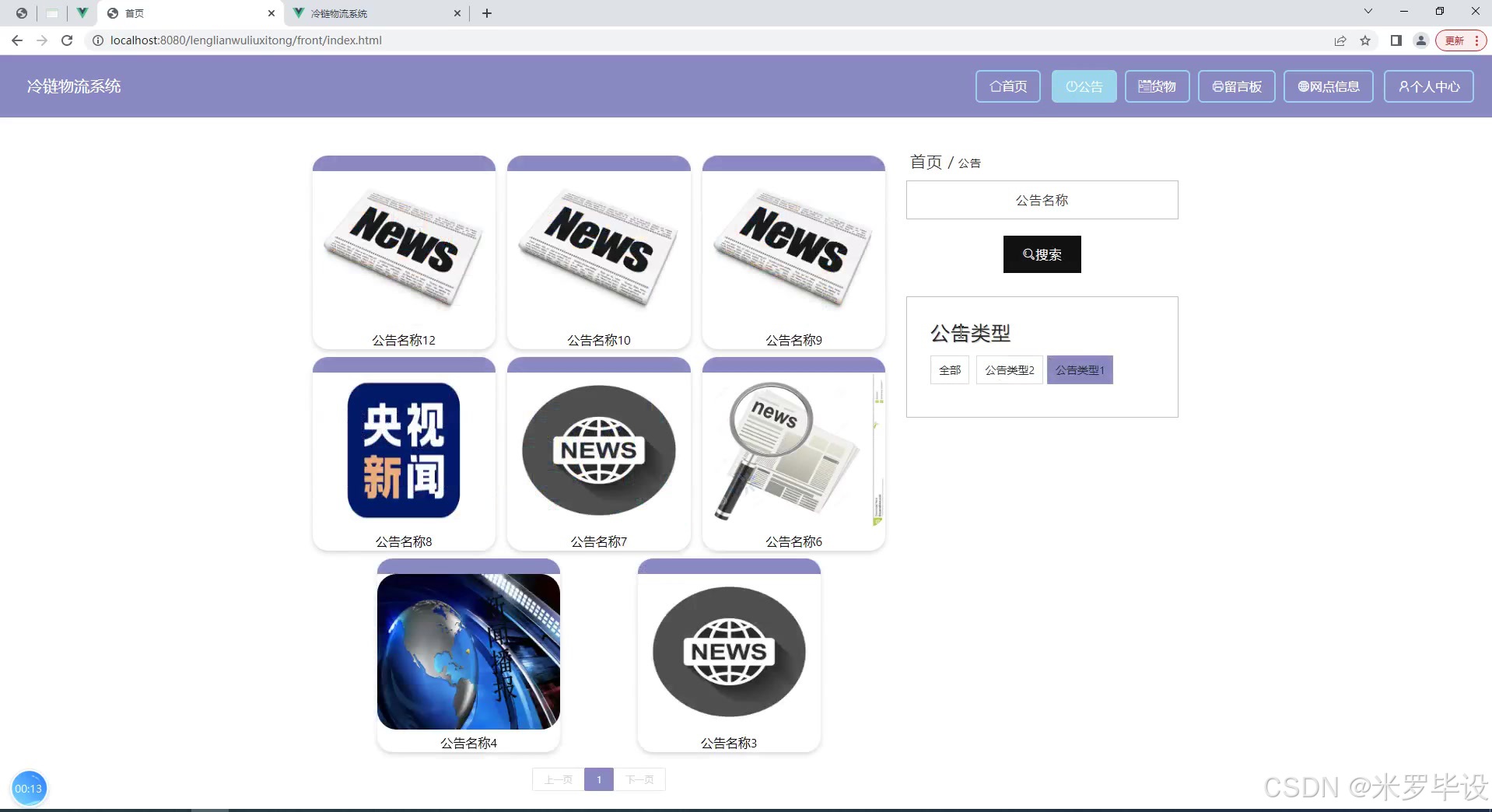This screenshot has height=812, width=1492.
Task: Click the 下一页 pagination button
Action: click(x=639, y=779)
